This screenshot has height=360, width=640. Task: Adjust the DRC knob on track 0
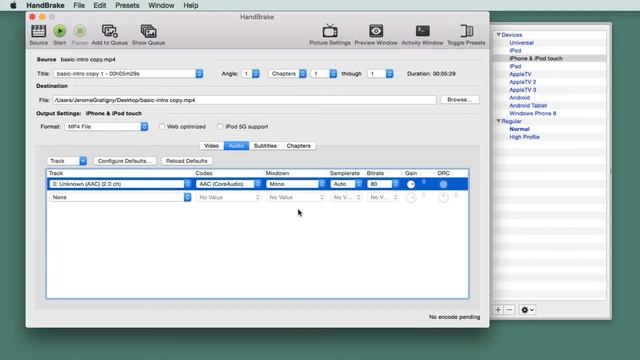point(443,184)
